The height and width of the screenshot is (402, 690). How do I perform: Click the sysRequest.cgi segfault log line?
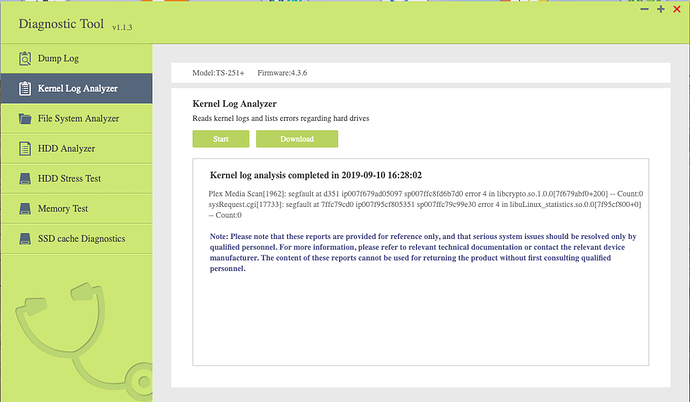click(425, 210)
